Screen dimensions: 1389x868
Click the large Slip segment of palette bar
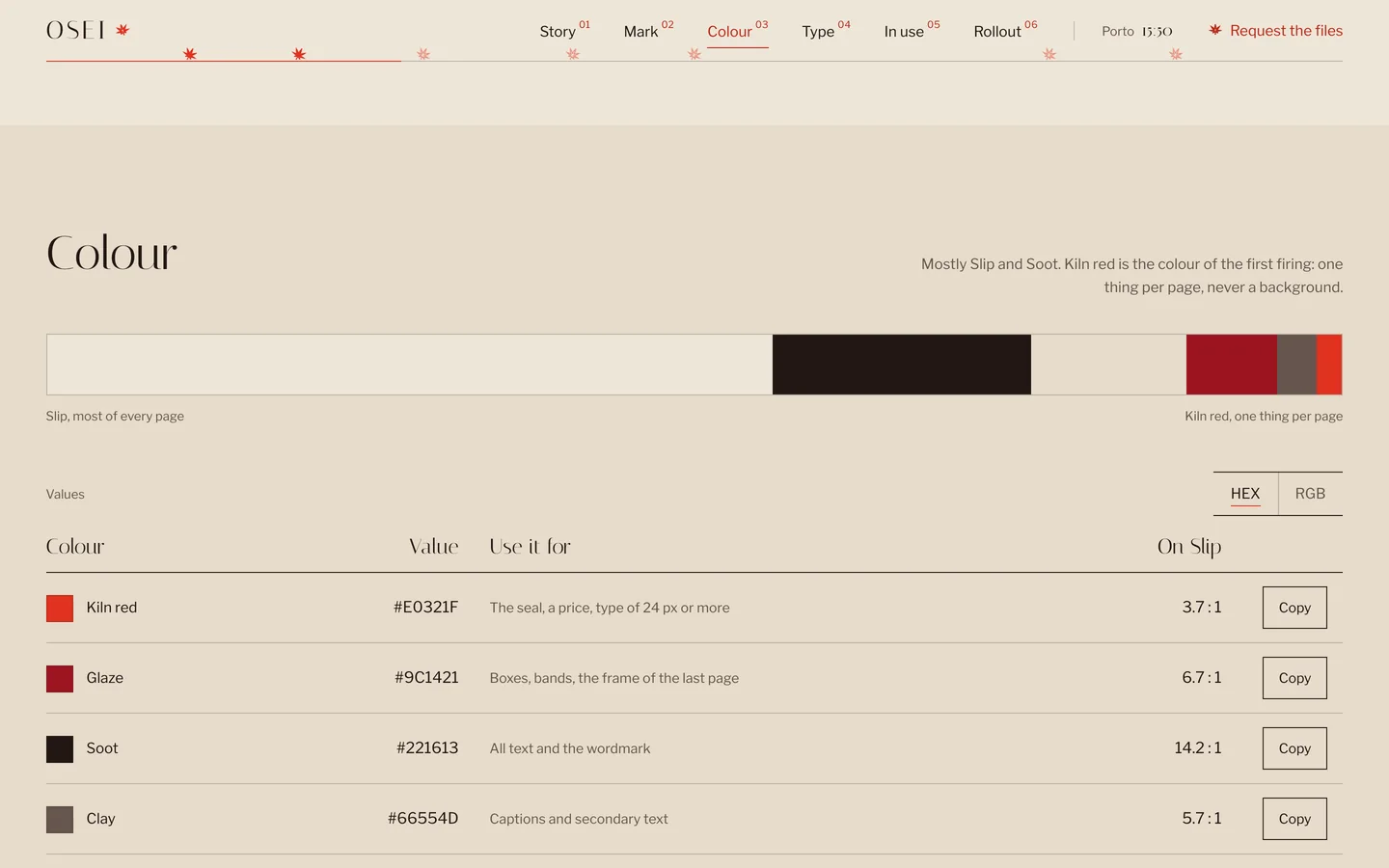click(410, 365)
